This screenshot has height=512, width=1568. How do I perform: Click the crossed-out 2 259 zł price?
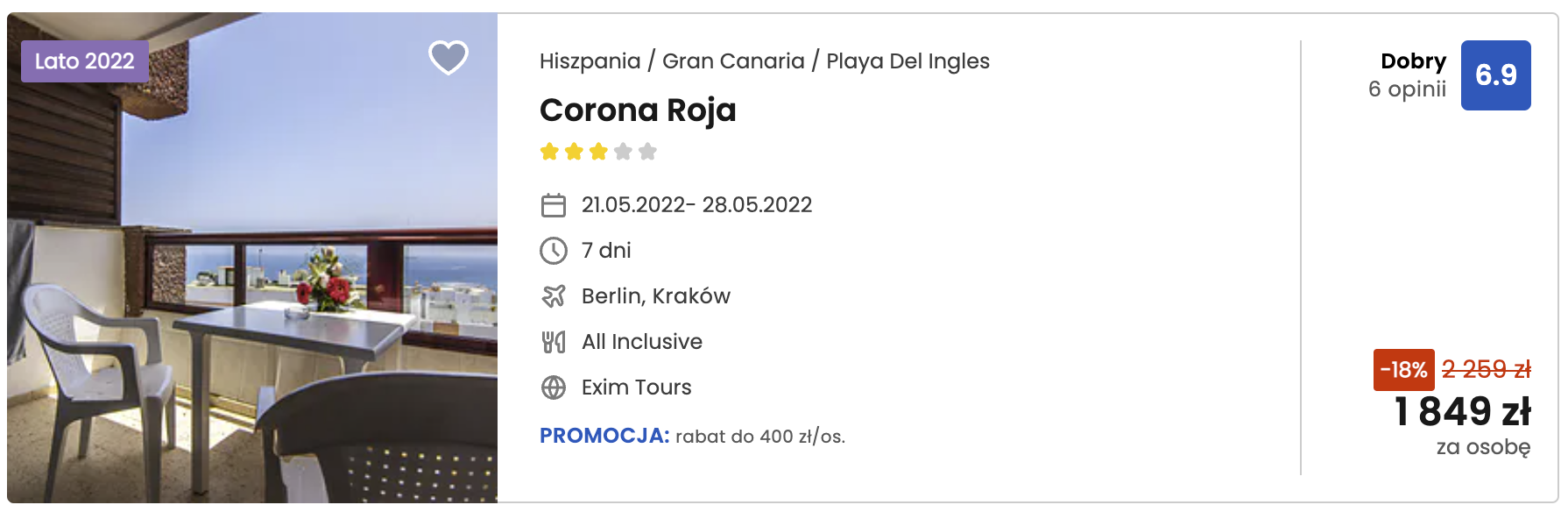1487,370
